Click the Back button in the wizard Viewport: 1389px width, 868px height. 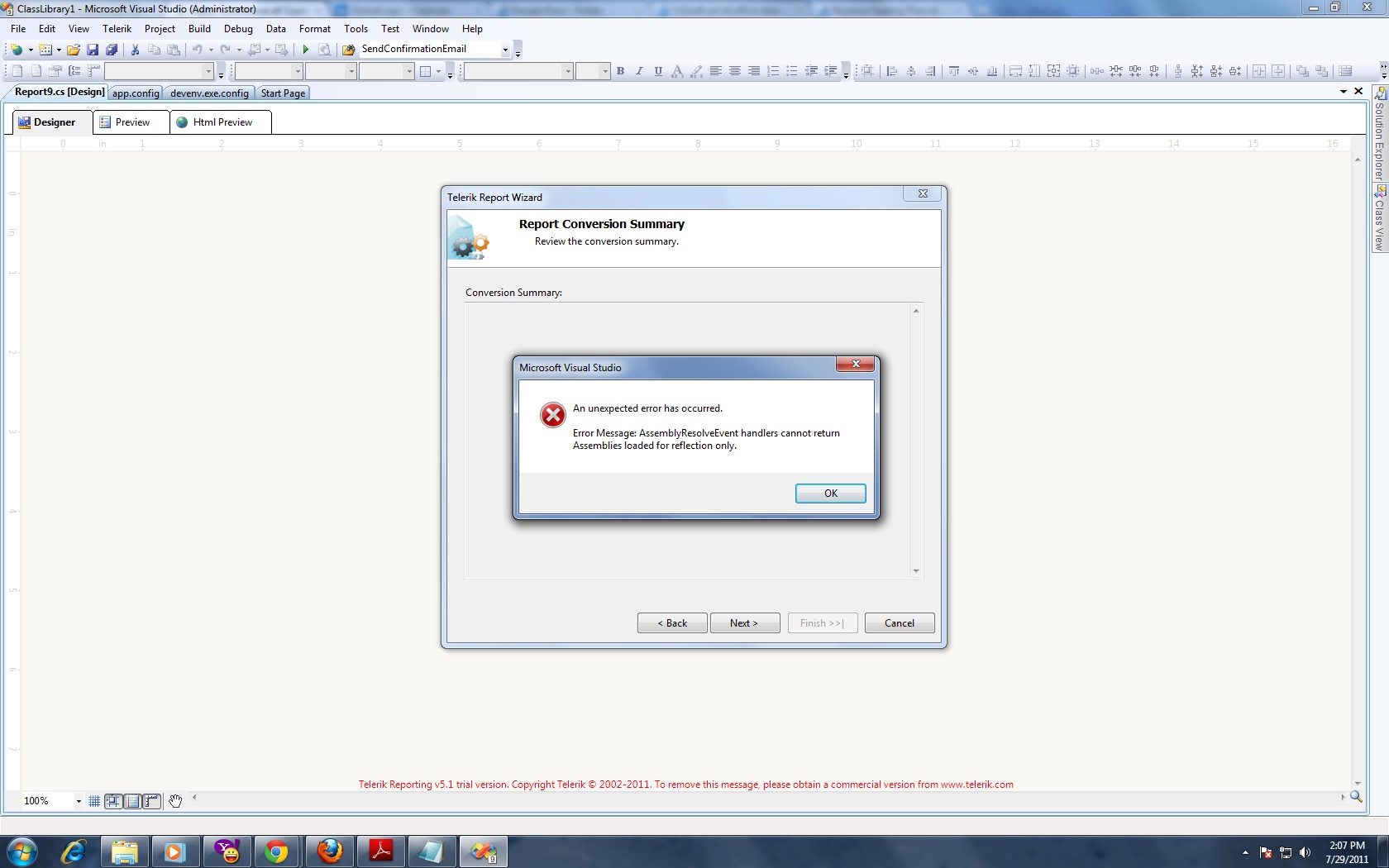(x=672, y=623)
